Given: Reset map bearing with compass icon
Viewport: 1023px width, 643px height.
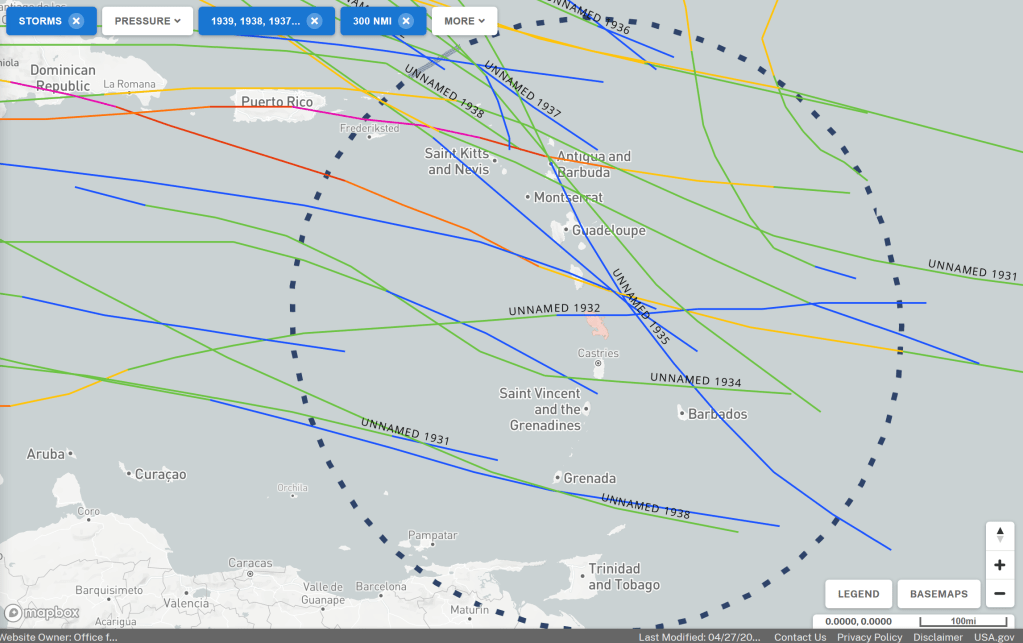Looking at the screenshot, I should pyautogui.click(x=999, y=536).
